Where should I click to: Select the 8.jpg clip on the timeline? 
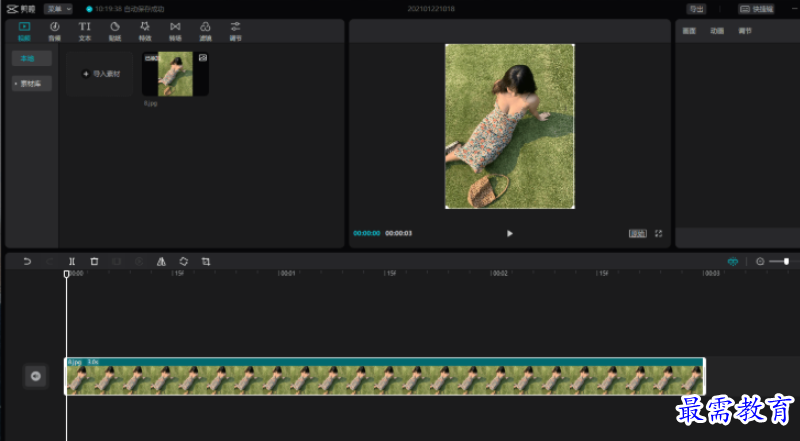tap(385, 376)
